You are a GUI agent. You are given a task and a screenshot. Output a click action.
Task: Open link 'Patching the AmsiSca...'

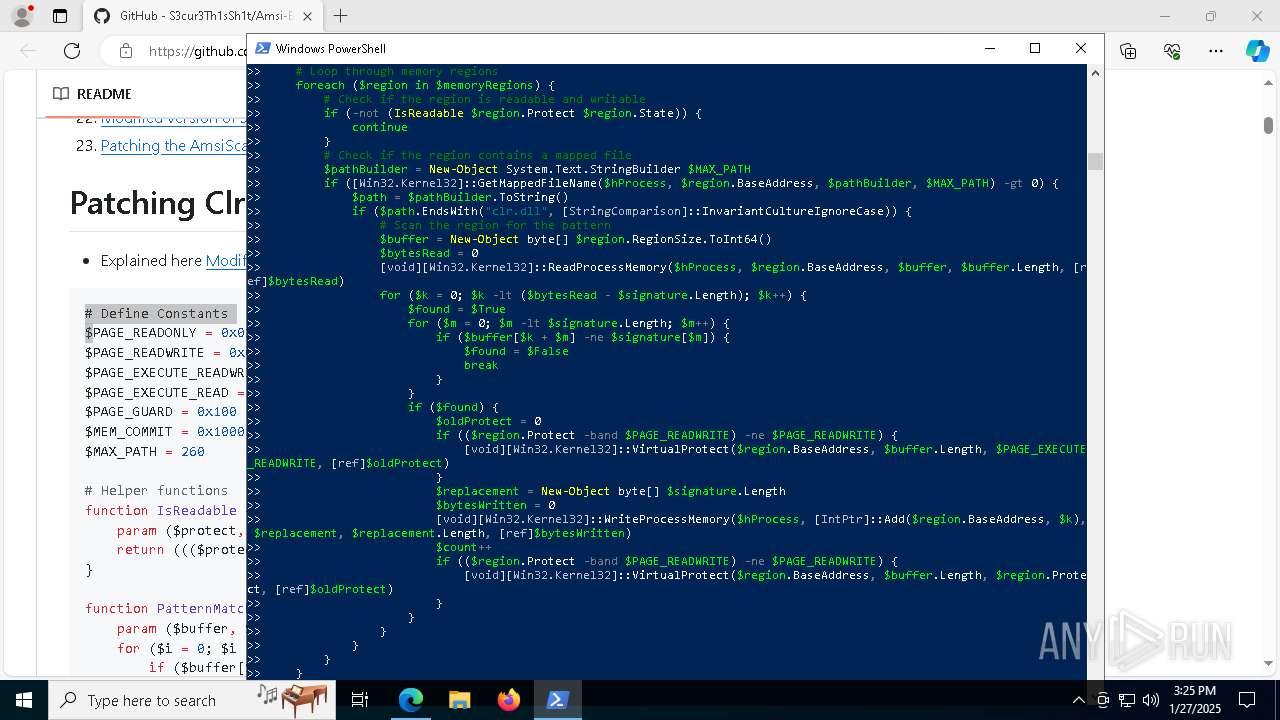click(173, 146)
